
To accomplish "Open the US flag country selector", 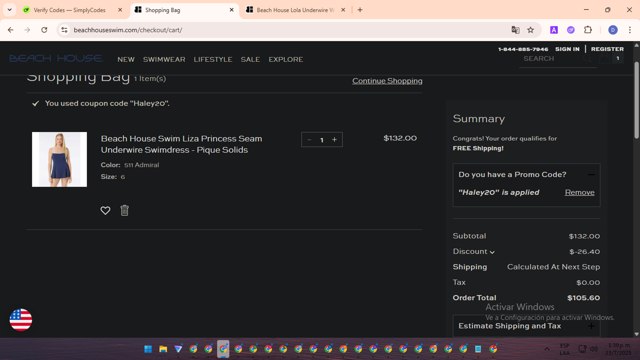I will (21, 320).
